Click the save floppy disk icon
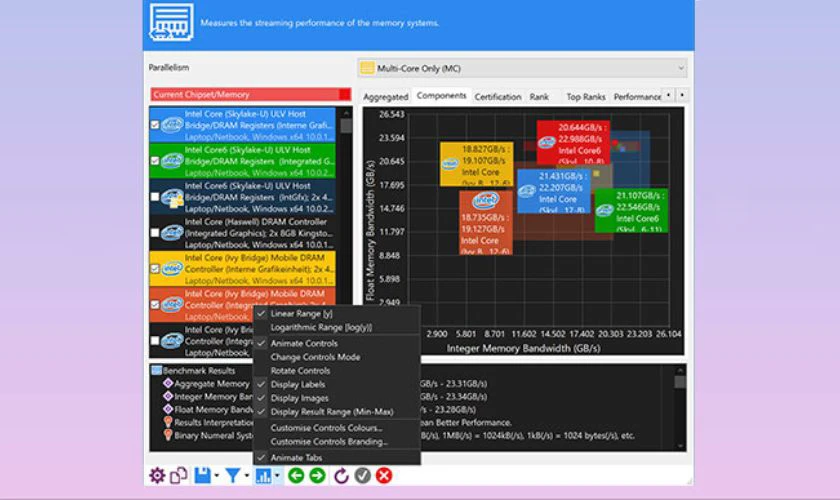The image size is (840, 500). click(202, 475)
